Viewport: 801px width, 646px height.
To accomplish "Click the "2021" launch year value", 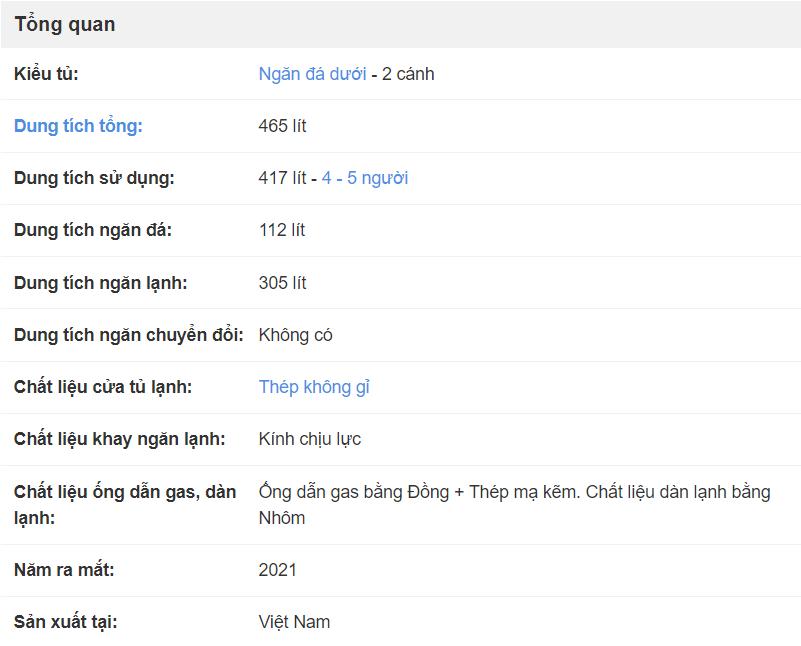I will click(277, 570).
